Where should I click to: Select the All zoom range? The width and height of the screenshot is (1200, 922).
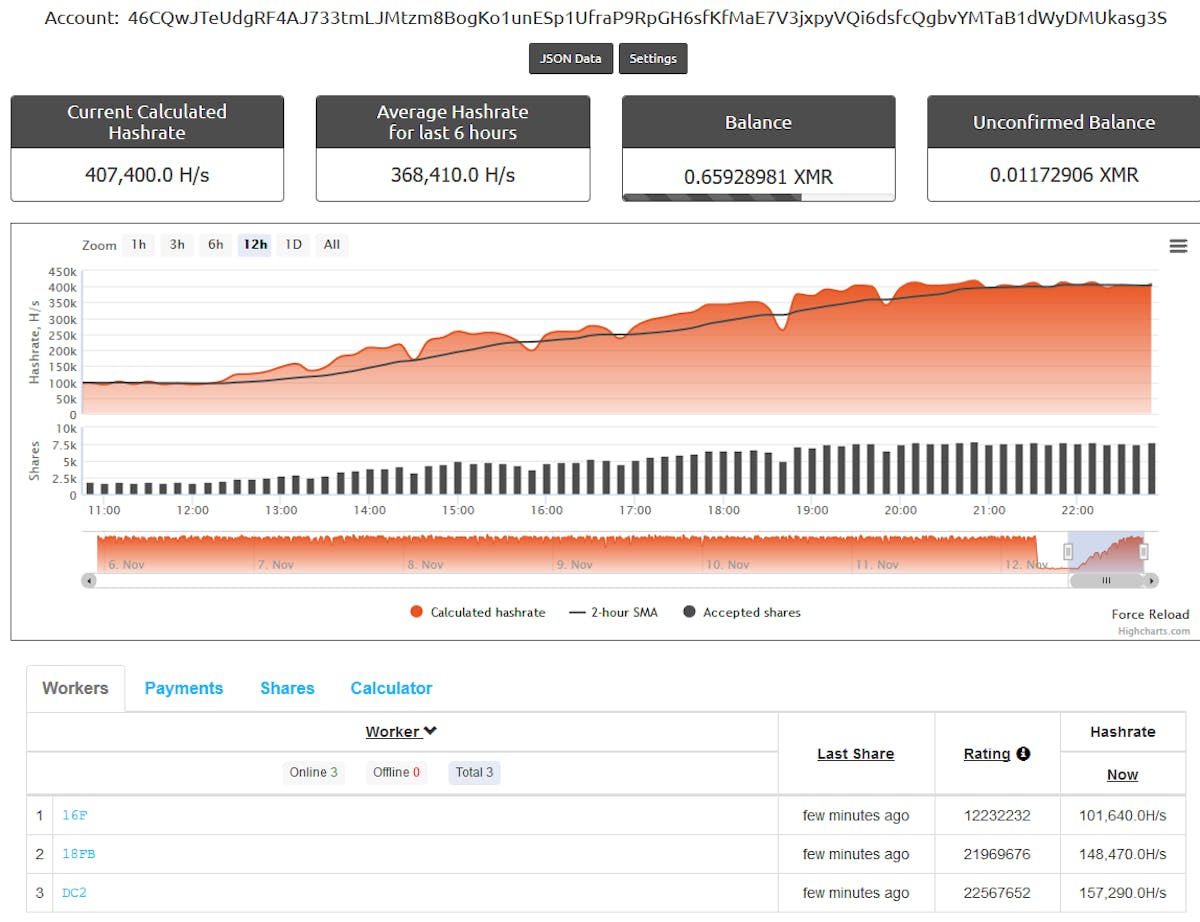click(331, 244)
